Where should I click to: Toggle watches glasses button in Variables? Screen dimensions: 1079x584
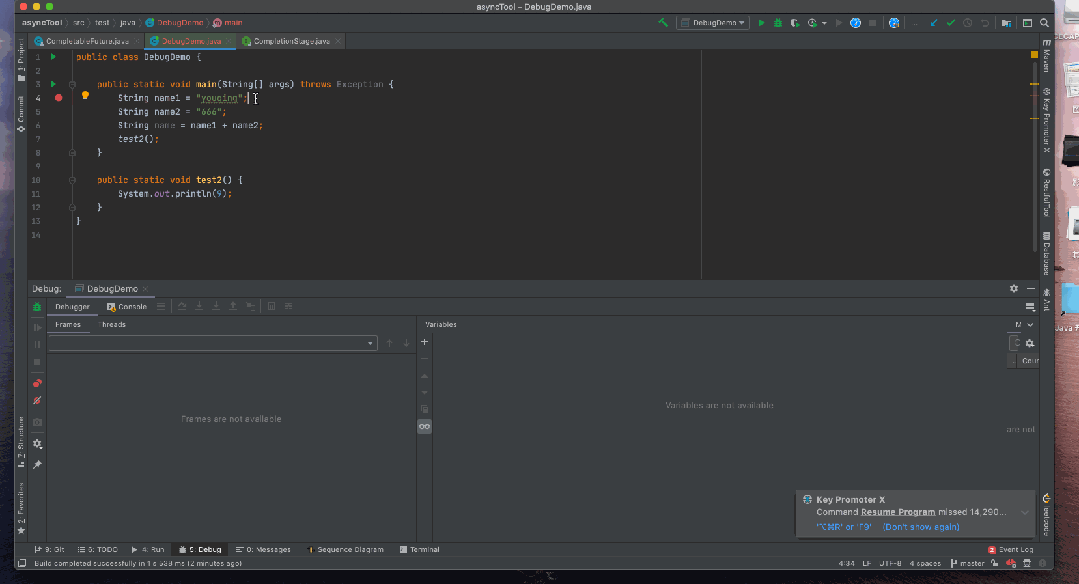click(x=425, y=426)
